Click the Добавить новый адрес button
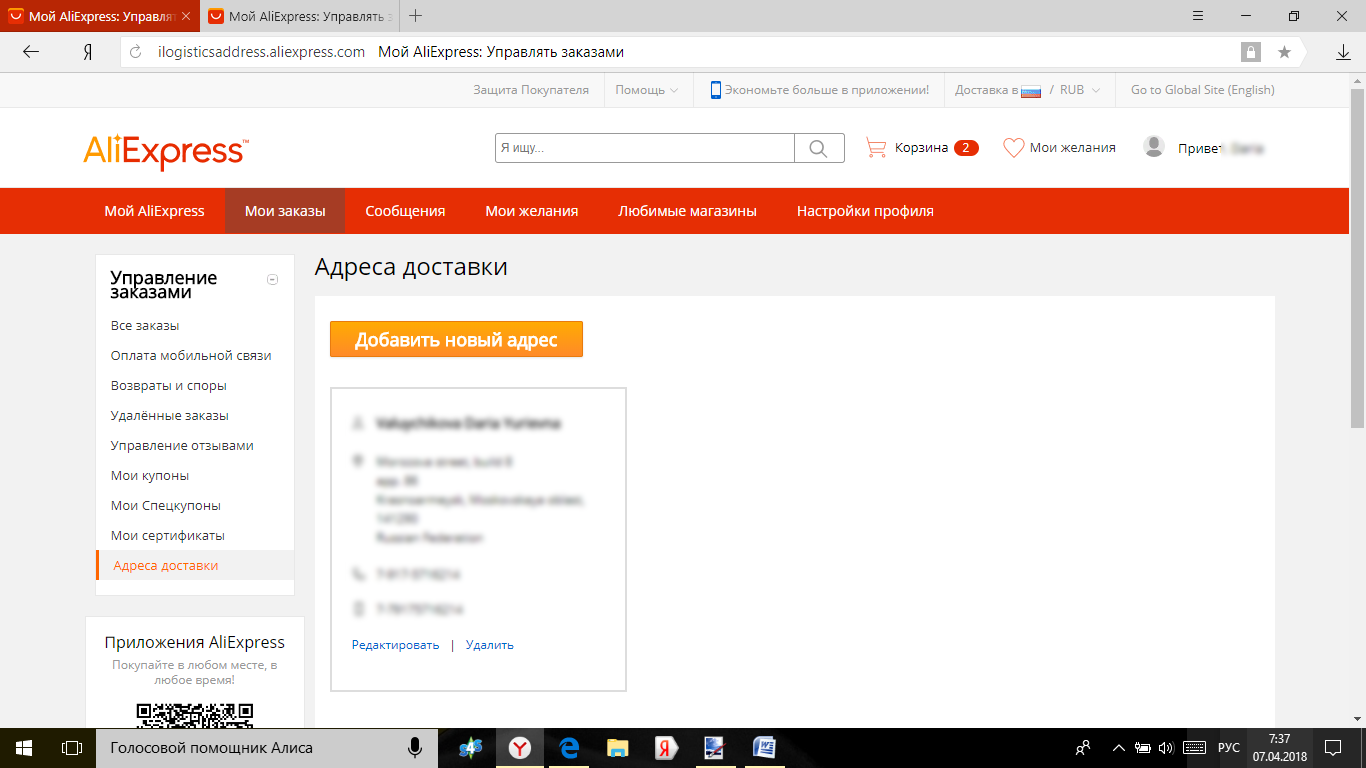The image size is (1366, 768). click(x=456, y=339)
